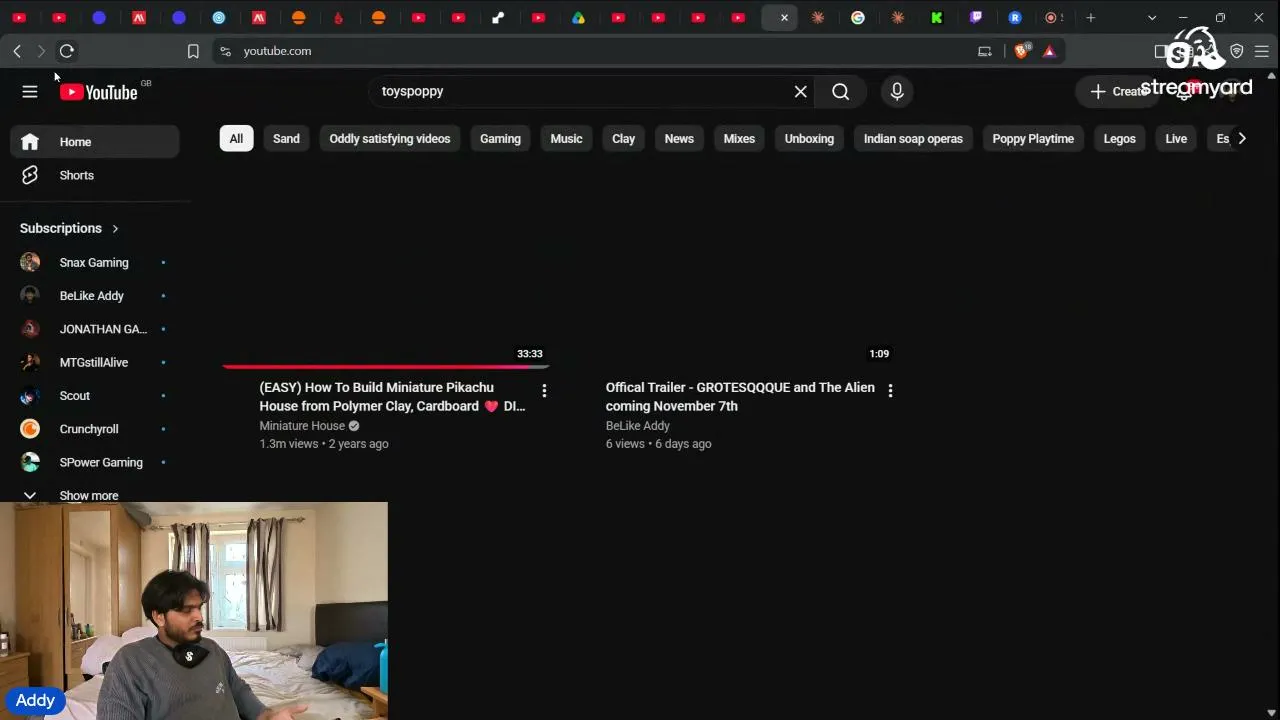Switch to the Twitch browser tab
1280x720 pixels.
[x=976, y=17]
